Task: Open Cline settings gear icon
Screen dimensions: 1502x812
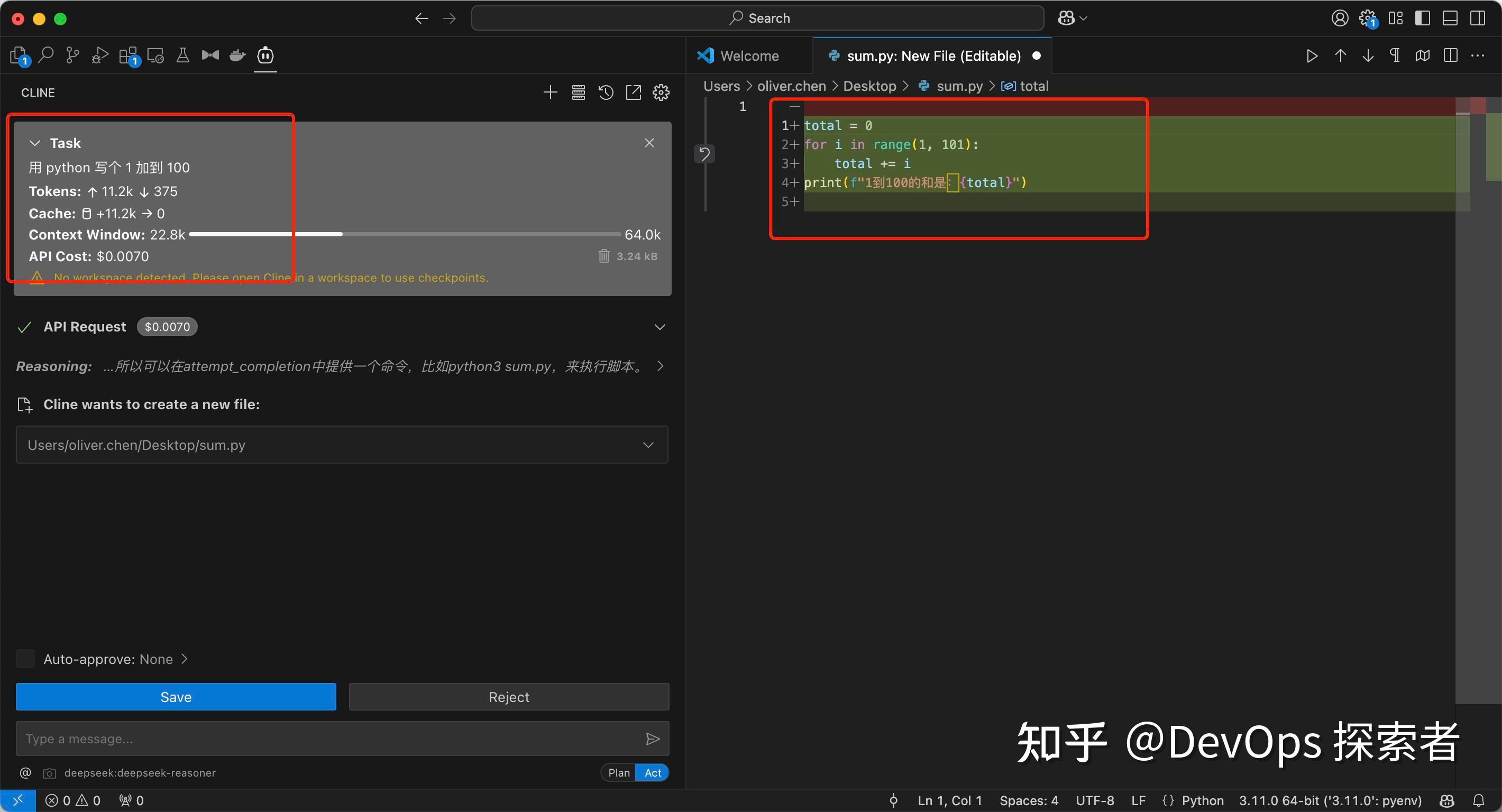Action: (x=661, y=92)
